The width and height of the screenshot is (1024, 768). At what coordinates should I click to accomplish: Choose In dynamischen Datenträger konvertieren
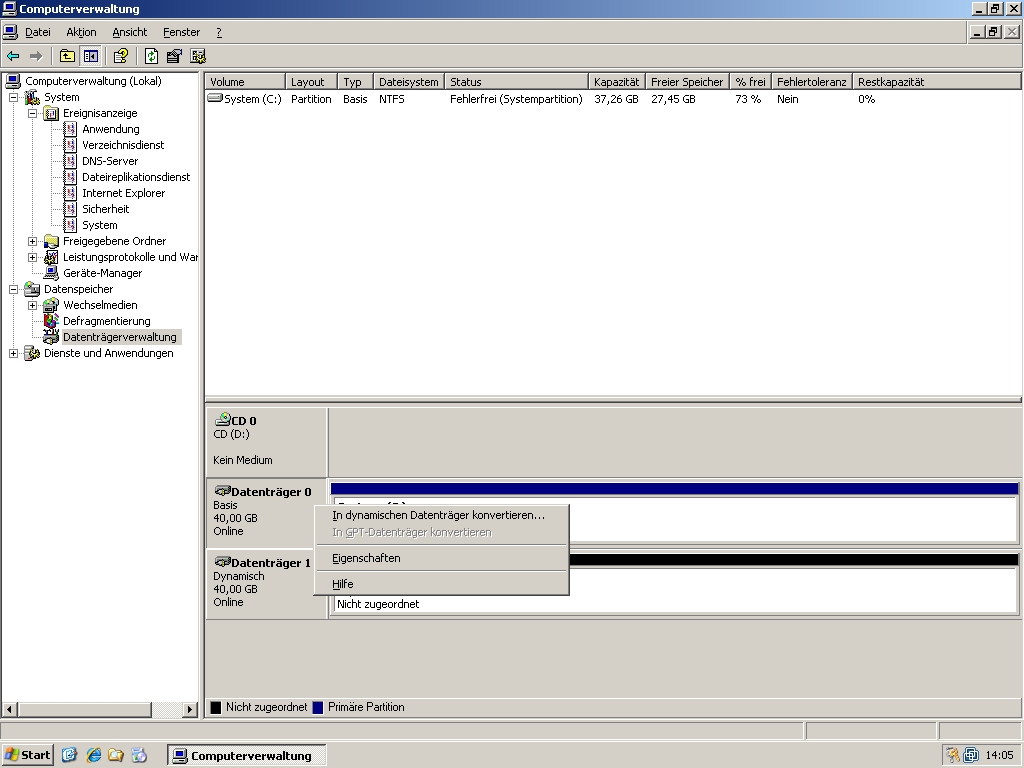[x=438, y=515]
